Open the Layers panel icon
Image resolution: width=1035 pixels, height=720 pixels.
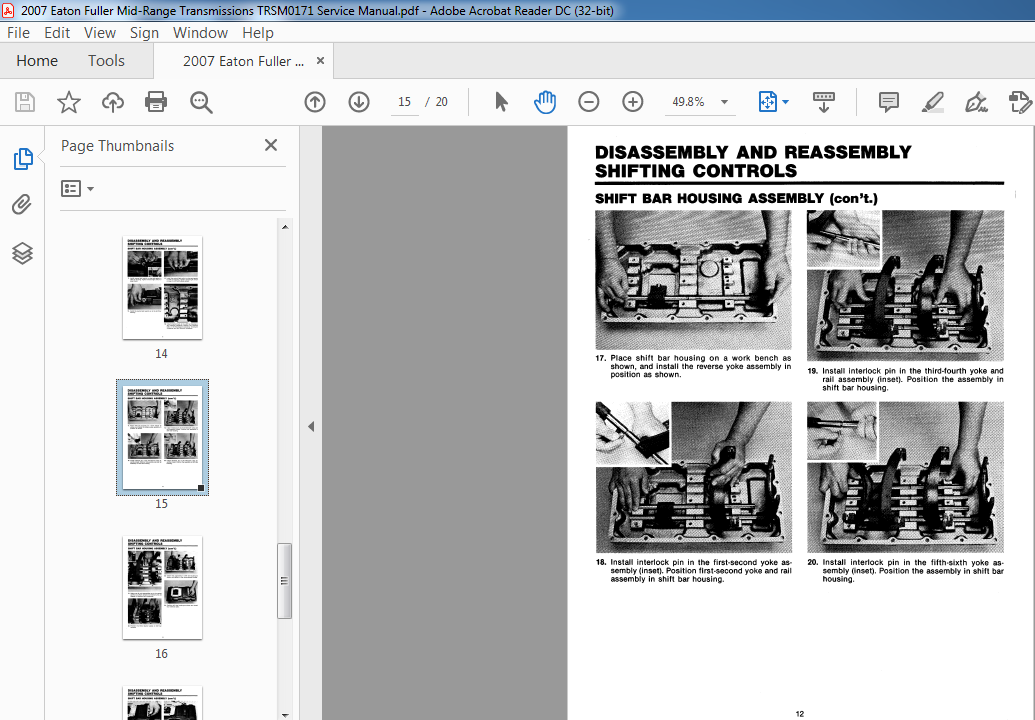pos(22,253)
